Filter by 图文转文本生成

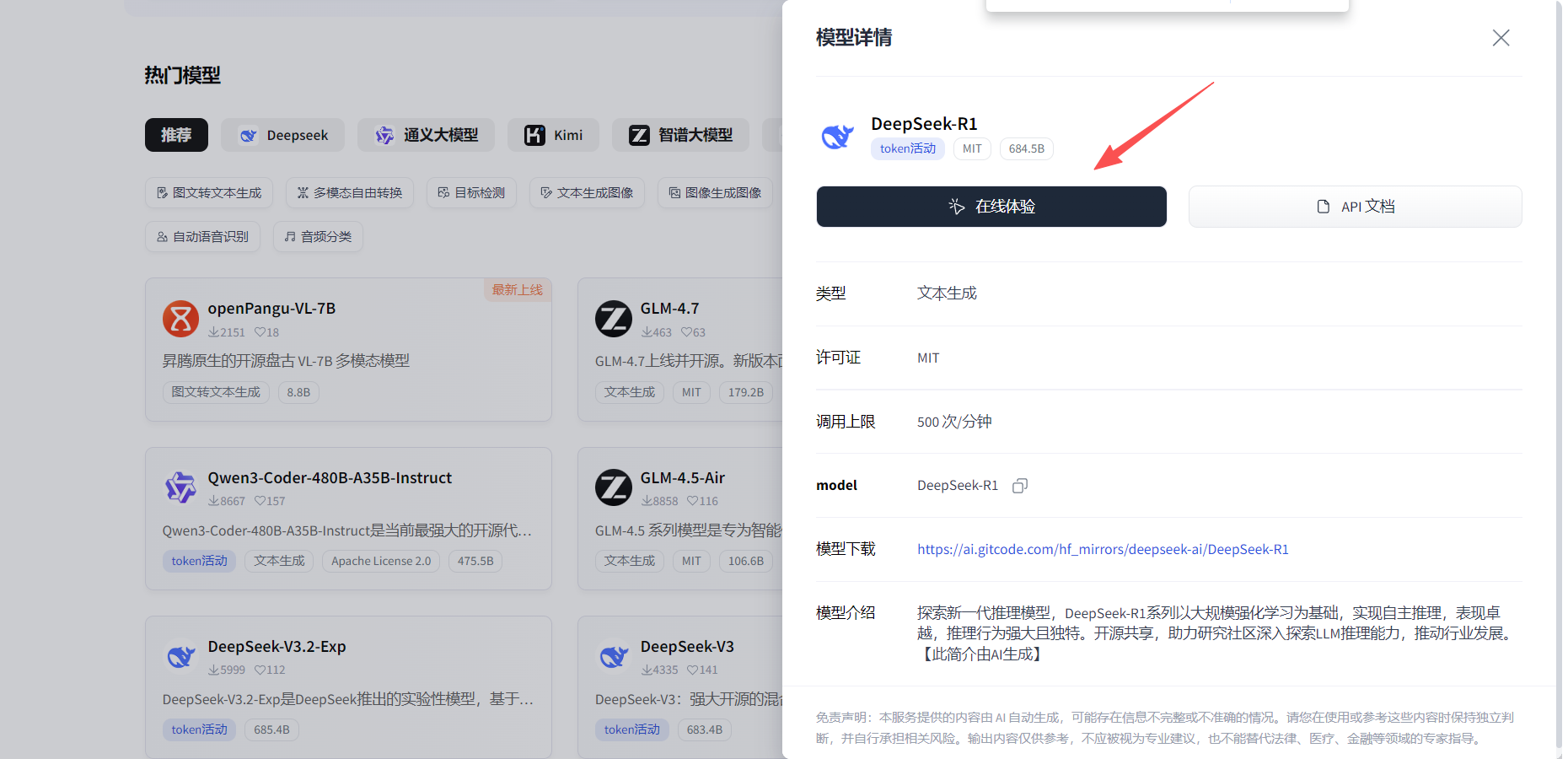[x=209, y=193]
